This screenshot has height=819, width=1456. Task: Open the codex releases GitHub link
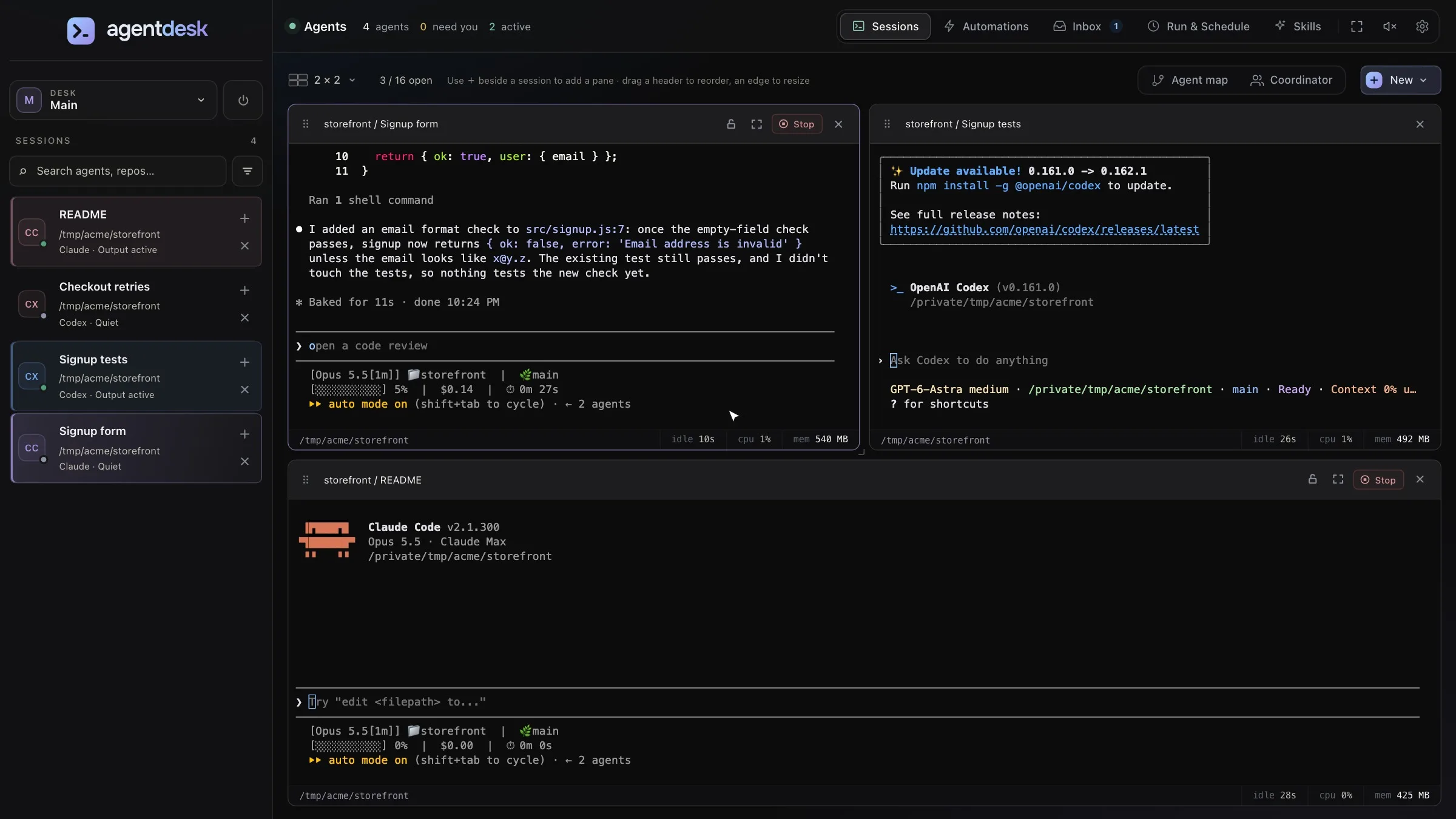click(1044, 229)
